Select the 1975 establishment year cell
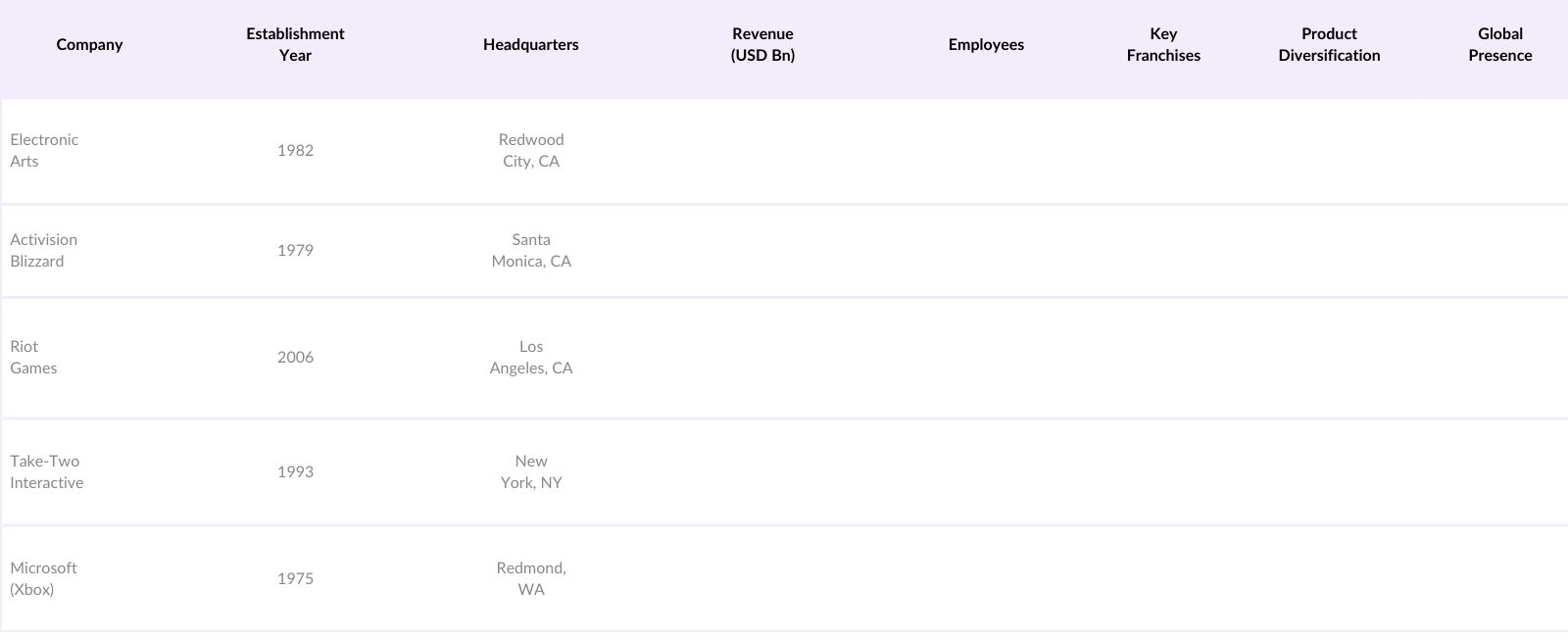 [295, 579]
